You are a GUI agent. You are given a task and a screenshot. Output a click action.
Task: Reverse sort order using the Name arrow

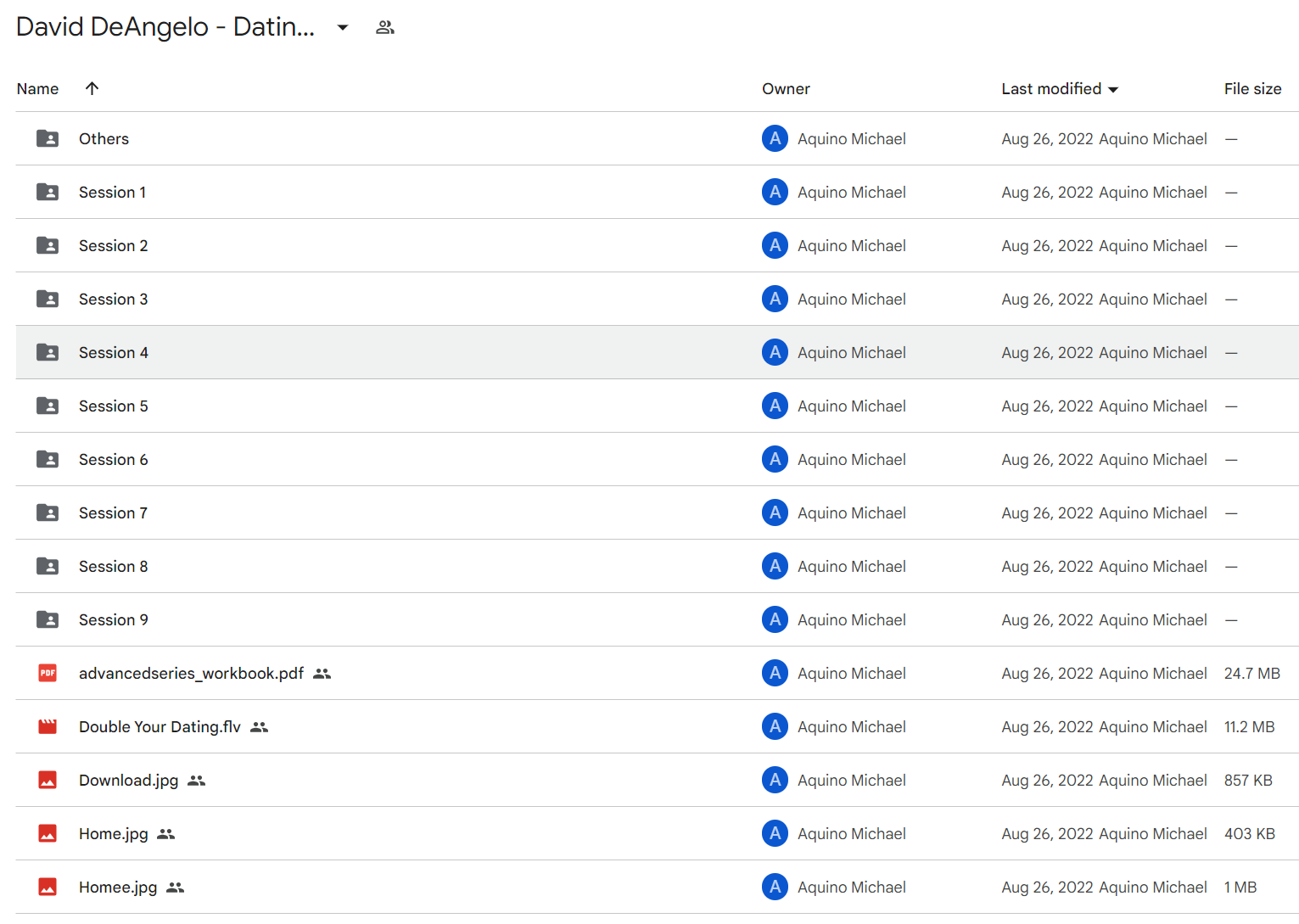tap(92, 88)
